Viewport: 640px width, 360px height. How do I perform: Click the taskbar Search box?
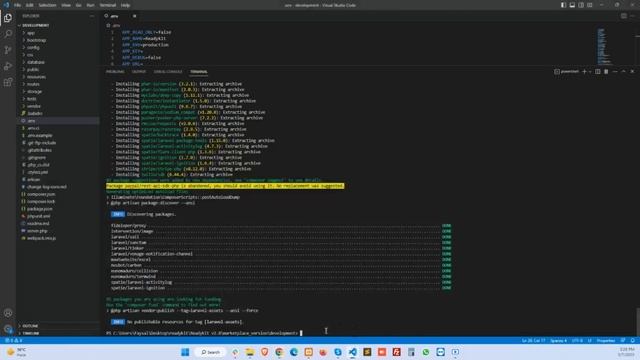pos(211,352)
